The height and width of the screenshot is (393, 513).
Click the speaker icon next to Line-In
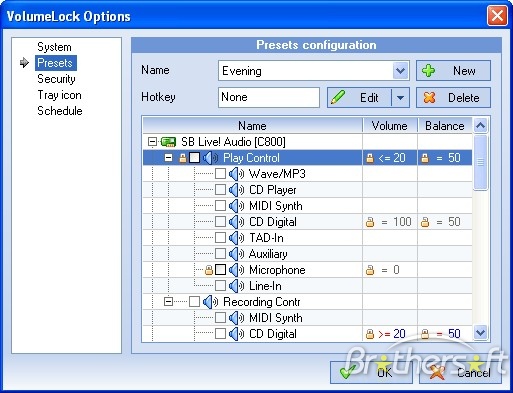click(x=237, y=286)
